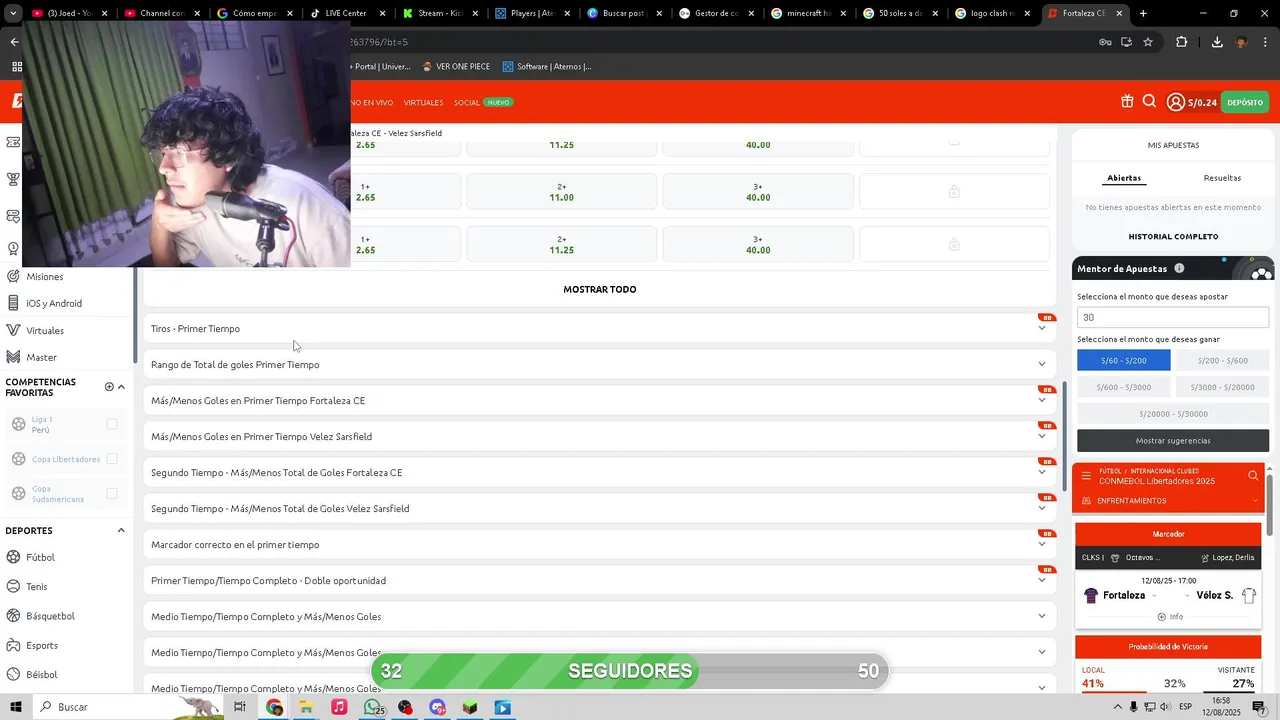The image size is (1280, 720).
Task: Select the S/600 - S/3000 win range
Action: [1124, 387]
